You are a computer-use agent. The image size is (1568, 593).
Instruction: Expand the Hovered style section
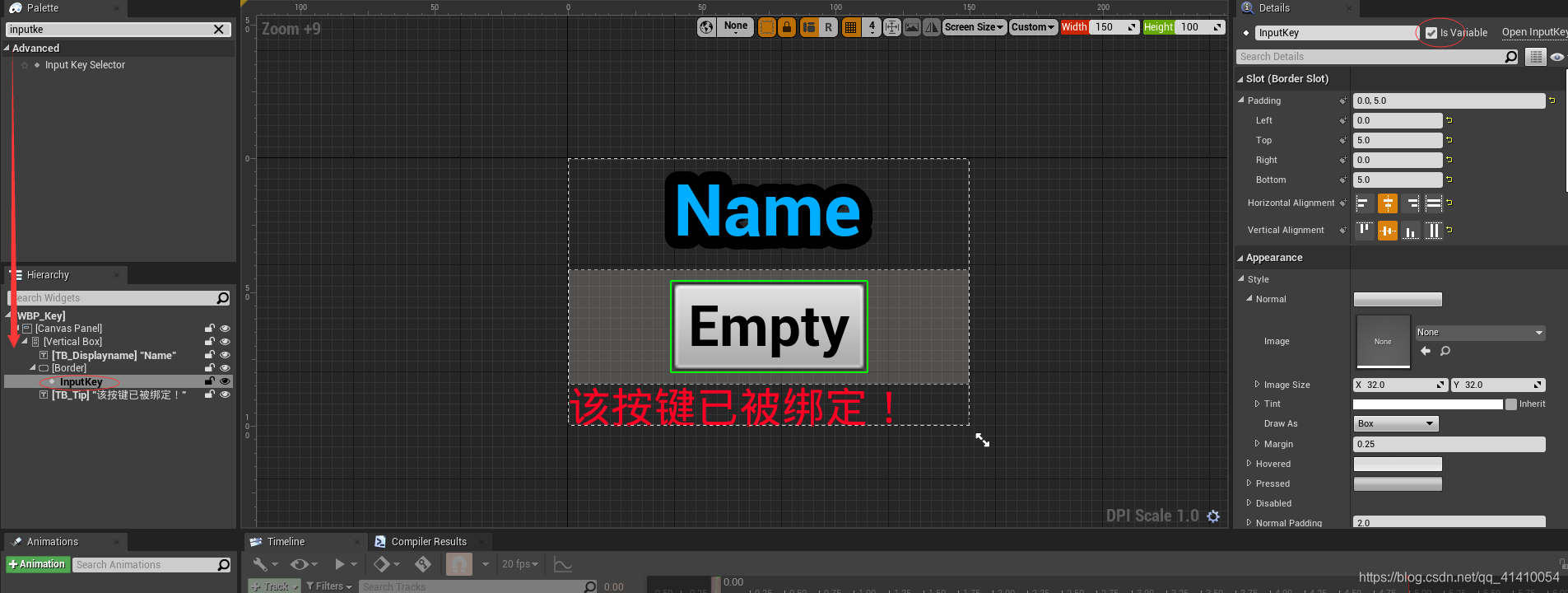tap(1249, 464)
